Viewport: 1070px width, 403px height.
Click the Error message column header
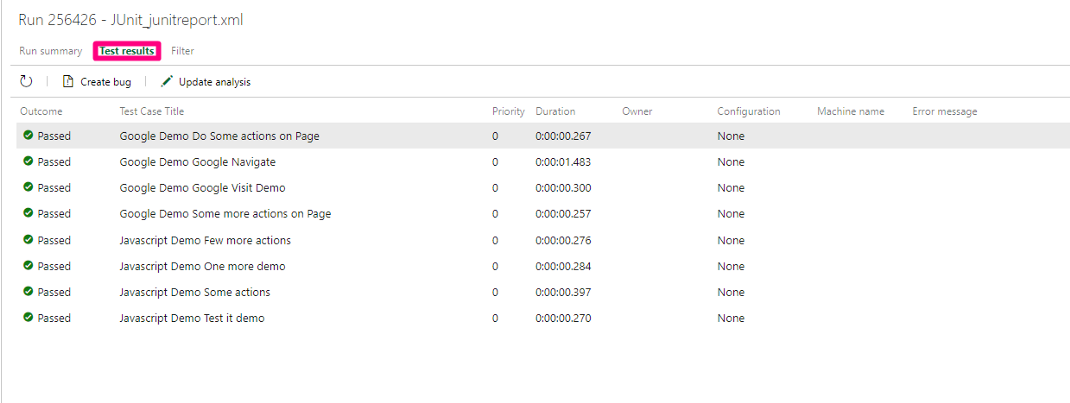tap(944, 112)
